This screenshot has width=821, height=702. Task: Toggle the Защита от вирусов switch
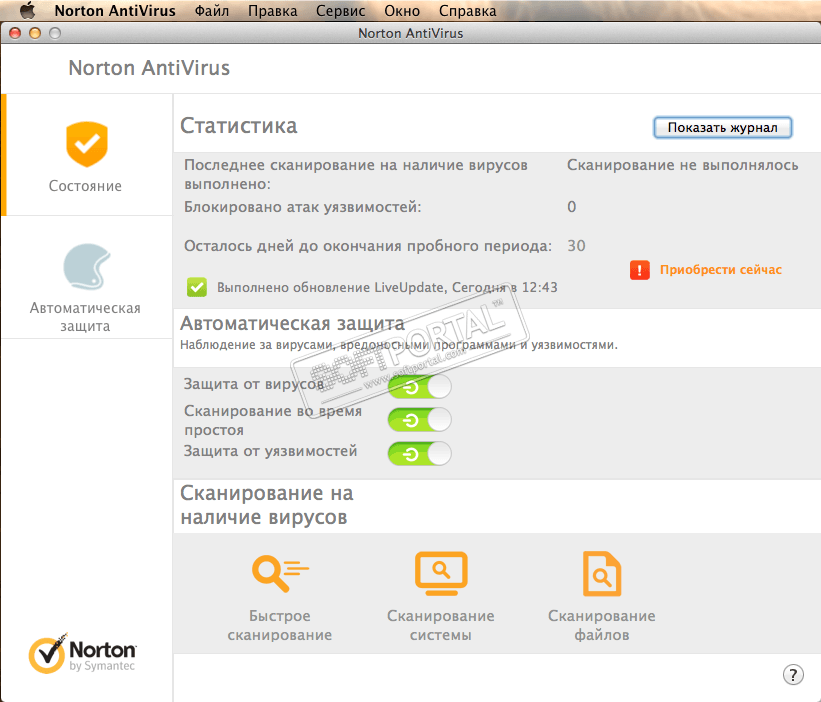point(419,387)
